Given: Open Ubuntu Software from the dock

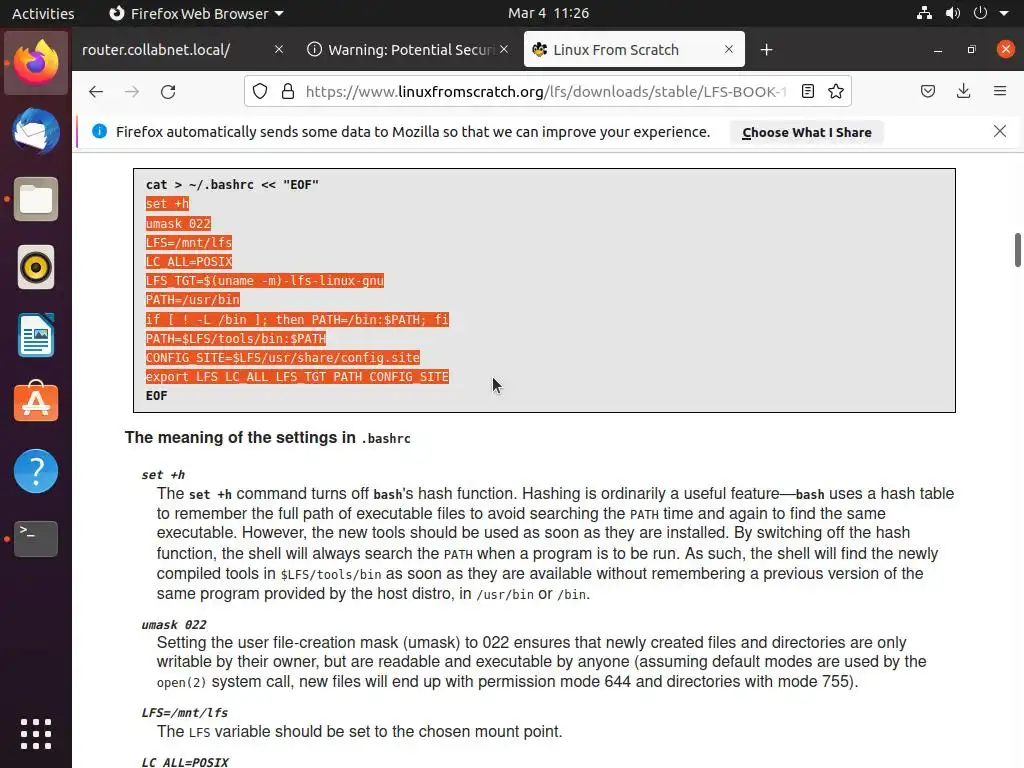Looking at the screenshot, I should pos(36,402).
